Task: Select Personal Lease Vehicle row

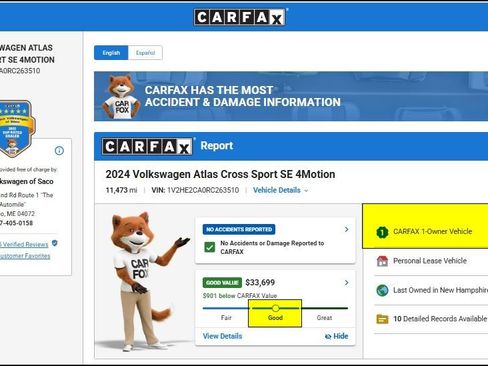Action: point(431,261)
